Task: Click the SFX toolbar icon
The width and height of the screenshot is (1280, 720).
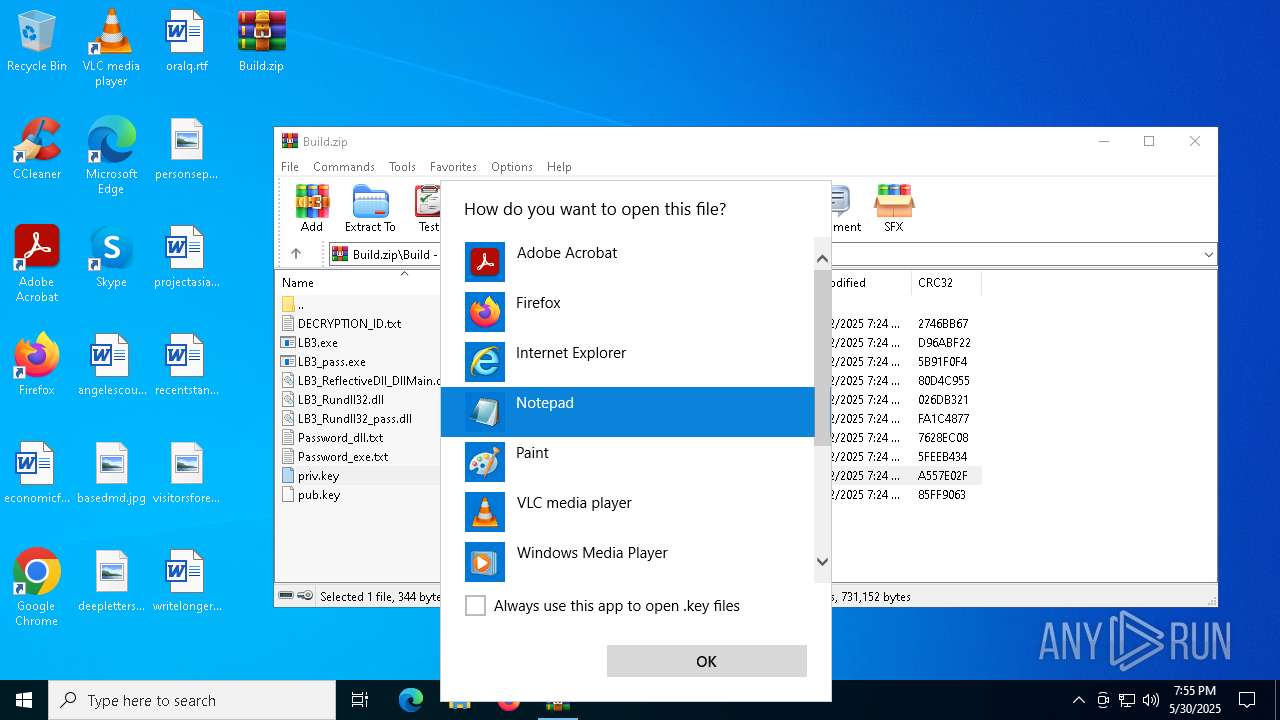Action: [893, 208]
